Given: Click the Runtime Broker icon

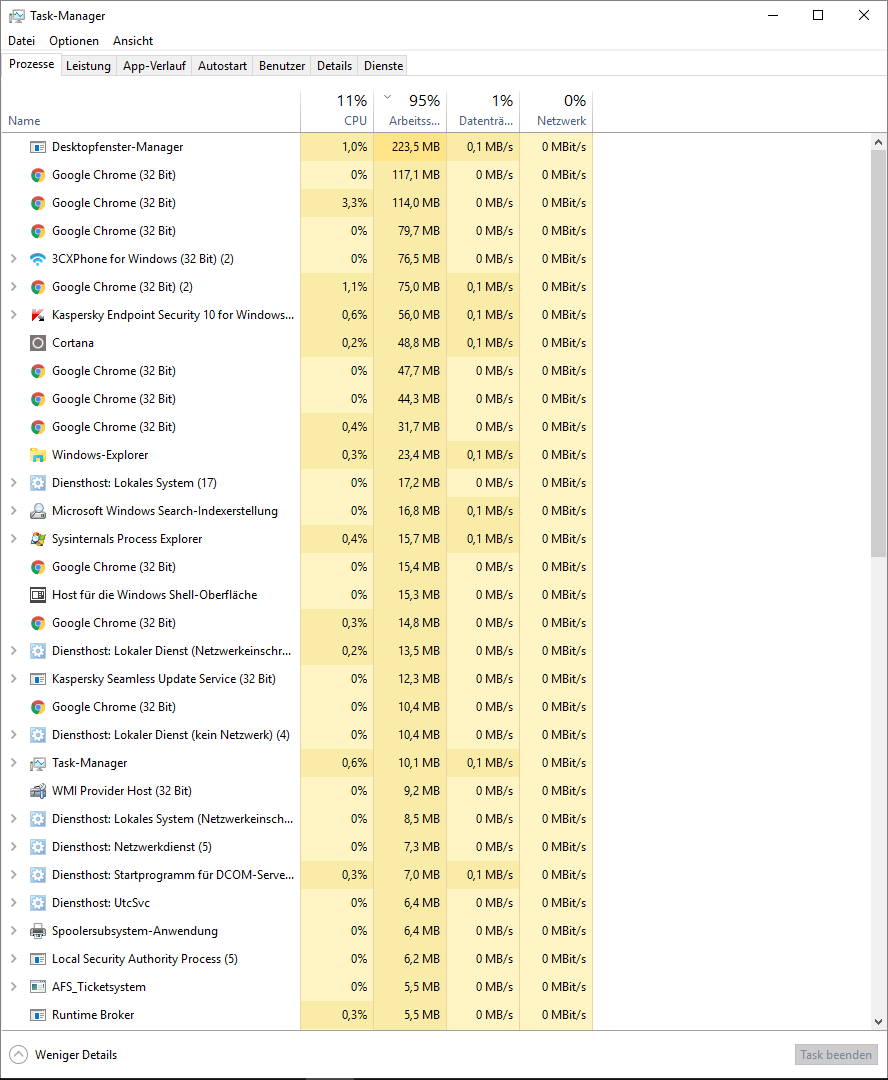Looking at the screenshot, I should click(38, 1015).
